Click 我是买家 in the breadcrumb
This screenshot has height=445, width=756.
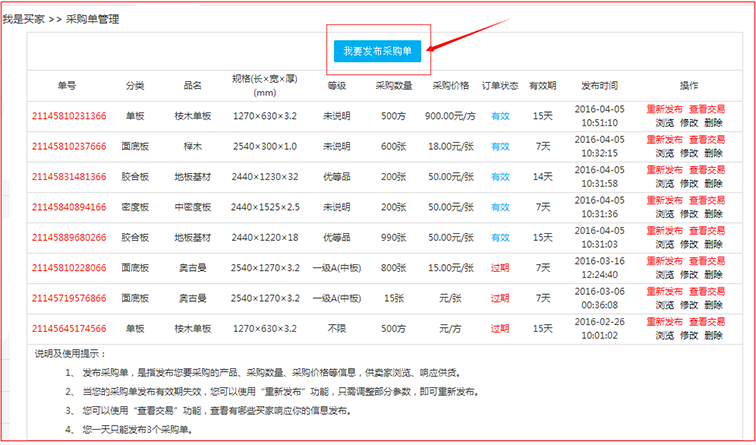point(22,19)
